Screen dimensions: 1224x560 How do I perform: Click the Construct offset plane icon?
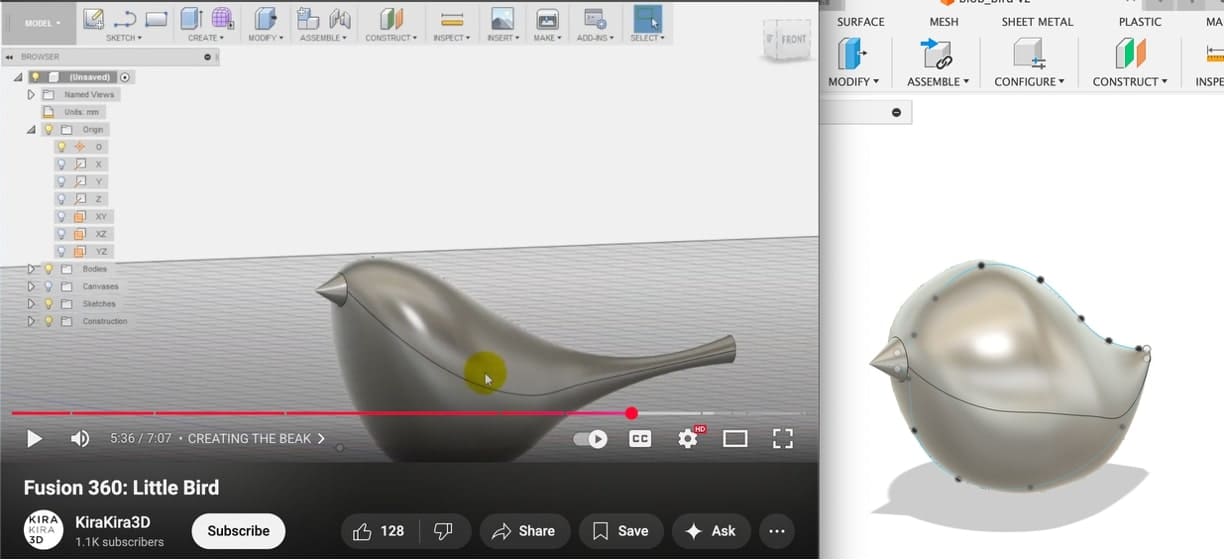coord(1130,54)
